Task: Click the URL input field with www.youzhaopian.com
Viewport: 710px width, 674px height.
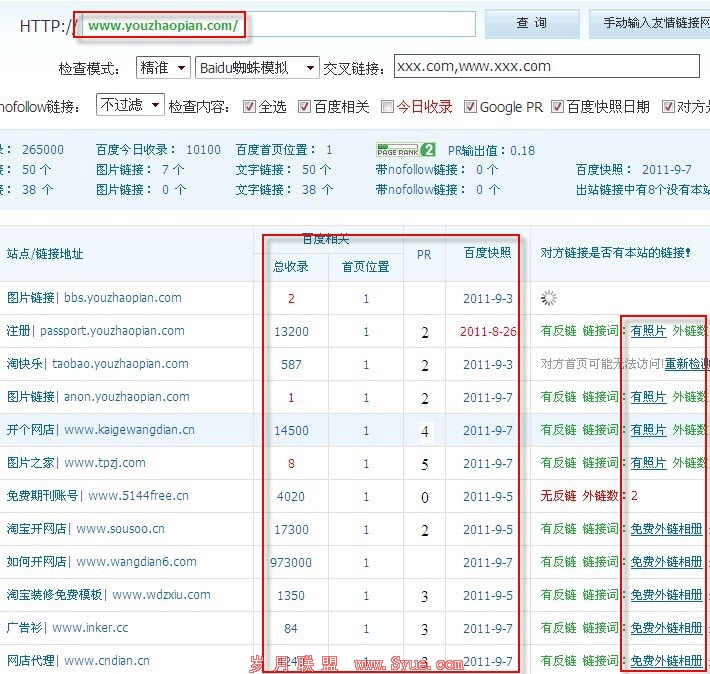Action: coord(278,25)
